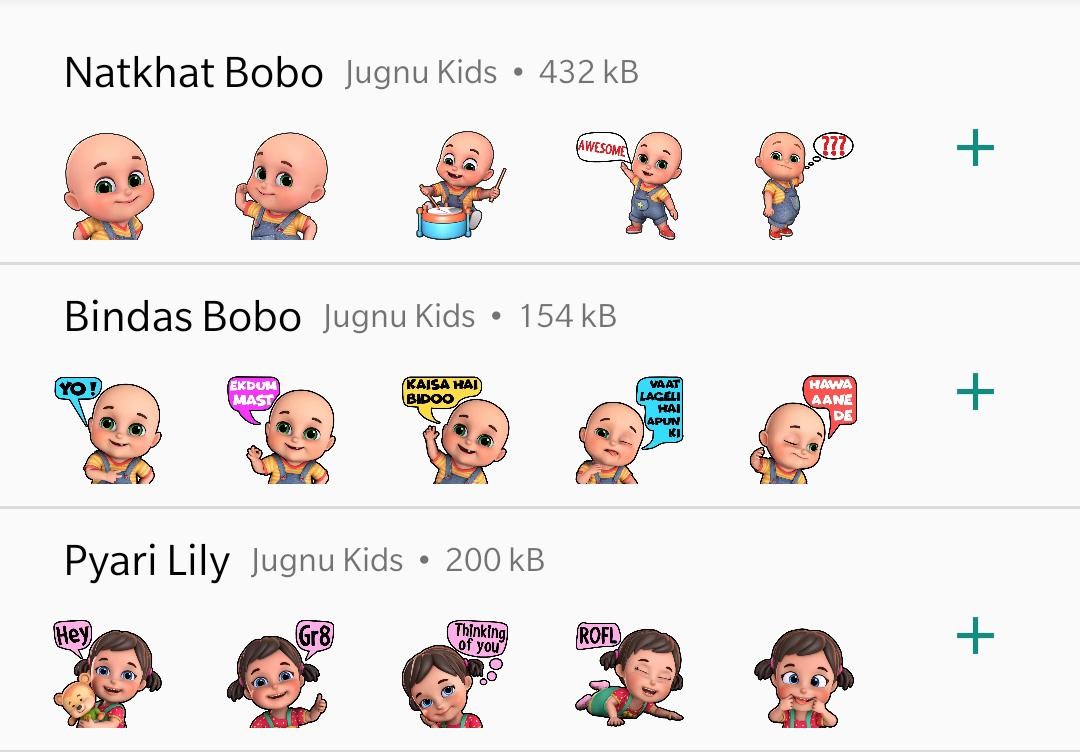Open the Pyari Lily pack title
Viewport: 1080px width, 752px height.
[147, 562]
